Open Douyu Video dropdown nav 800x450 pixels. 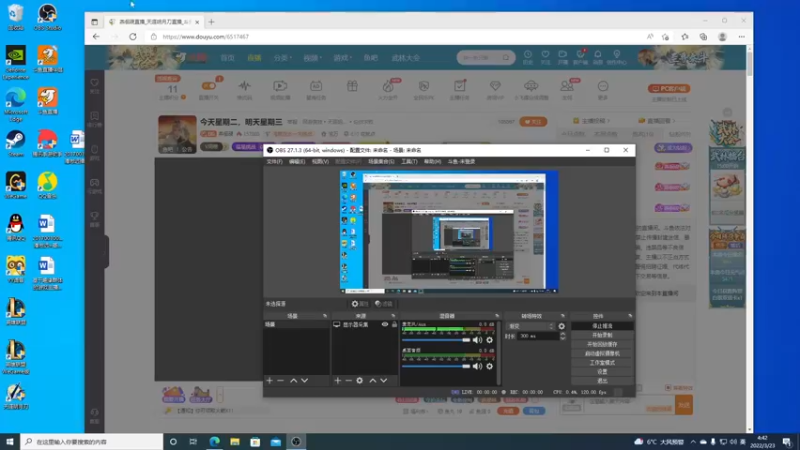click(x=312, y=58)
